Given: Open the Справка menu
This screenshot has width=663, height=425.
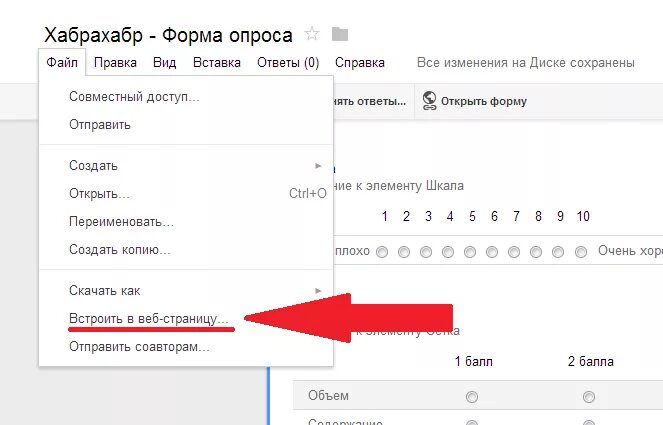Looking at the screenshot, I should point(360,63).
